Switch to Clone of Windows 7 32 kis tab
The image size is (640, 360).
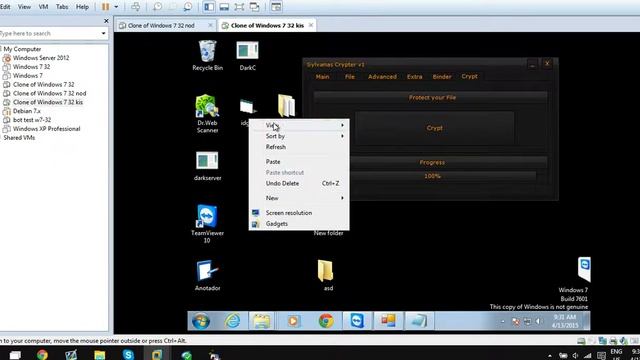click(x=267, y=25)
